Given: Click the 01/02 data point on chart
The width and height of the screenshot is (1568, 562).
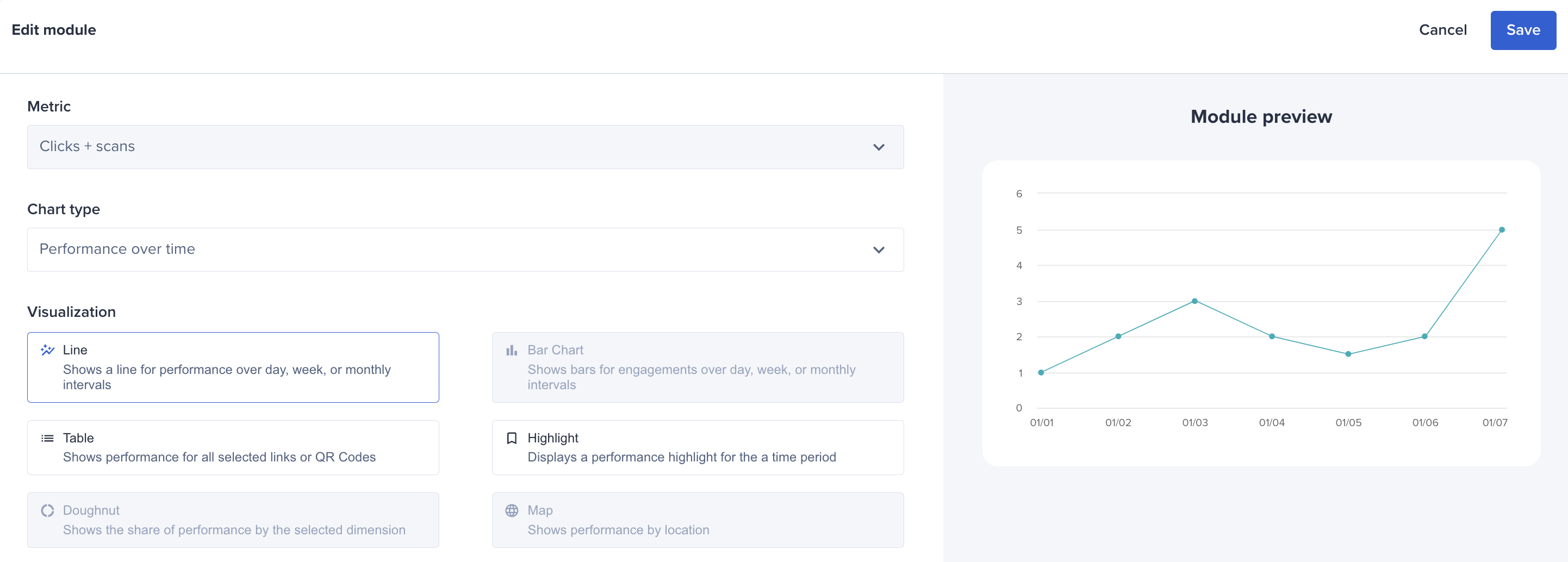Looking at the screenshot, I should pos(1118,336).
